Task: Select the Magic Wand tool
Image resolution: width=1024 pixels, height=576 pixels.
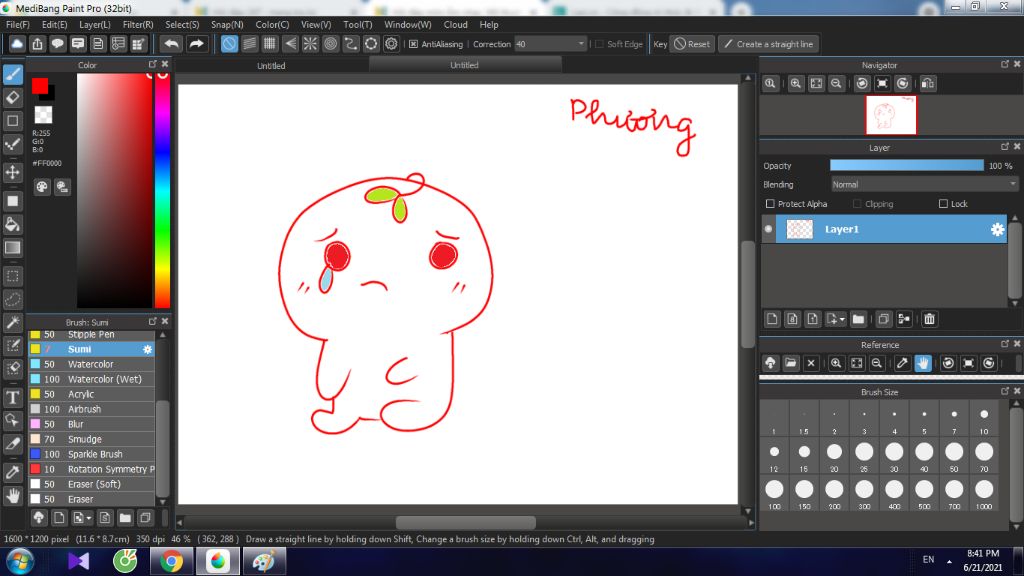Action: click(x=12, y=322)
